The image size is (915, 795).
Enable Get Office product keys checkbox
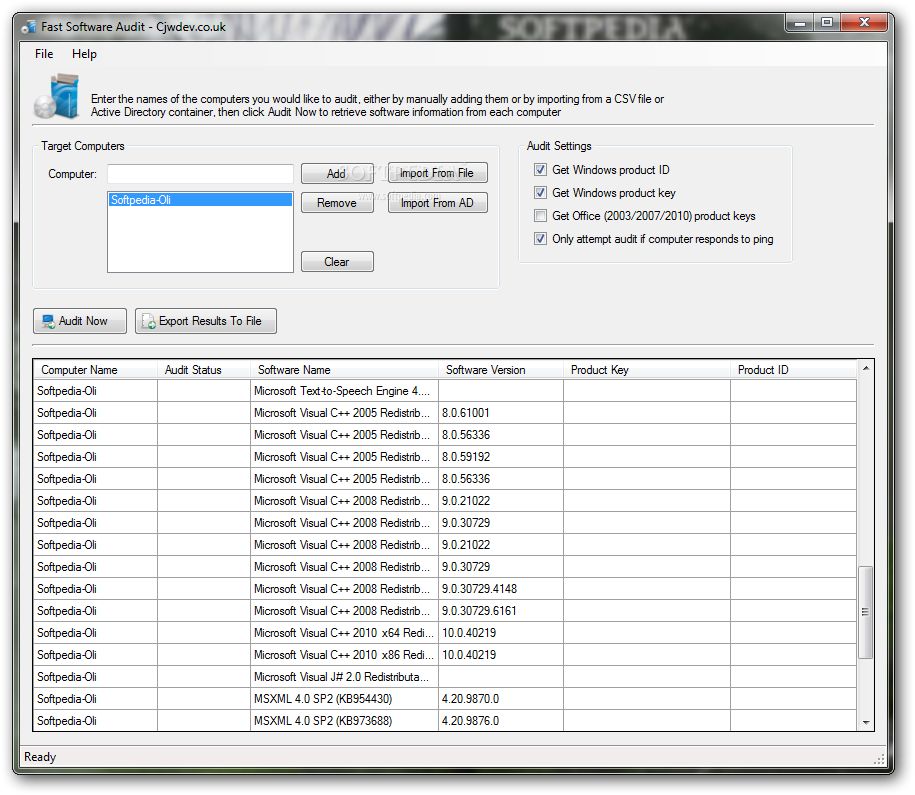tap(540, 216)
